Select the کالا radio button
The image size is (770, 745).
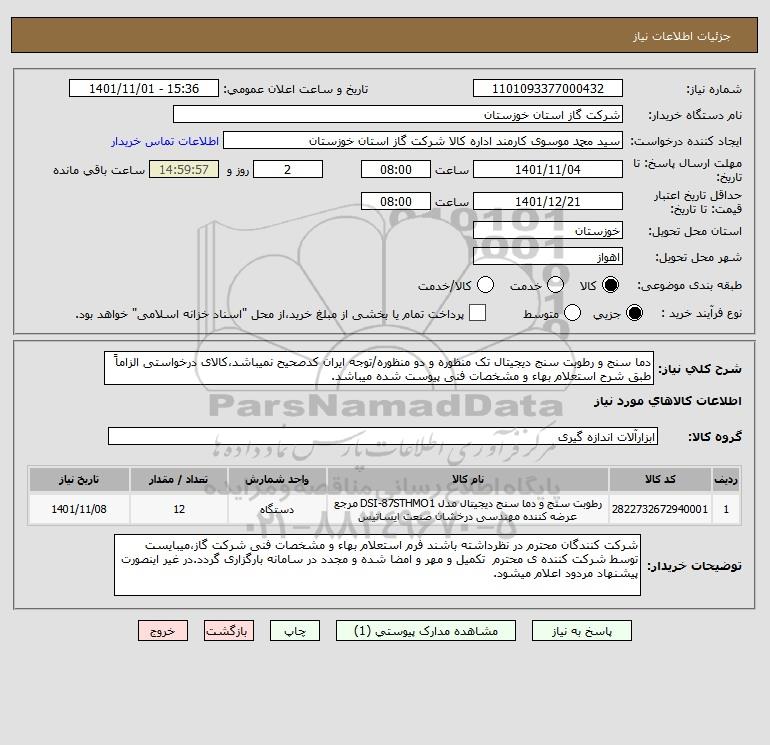(x=611, y=285)
